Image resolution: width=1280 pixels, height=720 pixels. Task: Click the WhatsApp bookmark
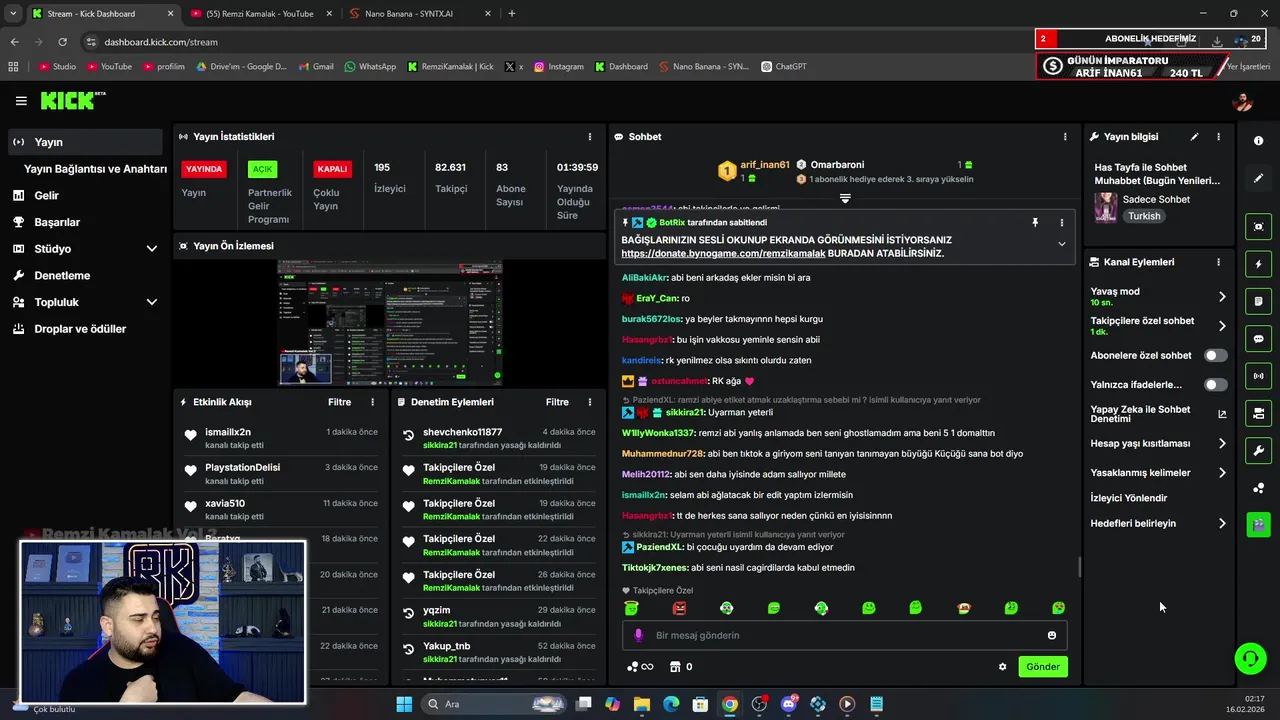coord(370,67)
